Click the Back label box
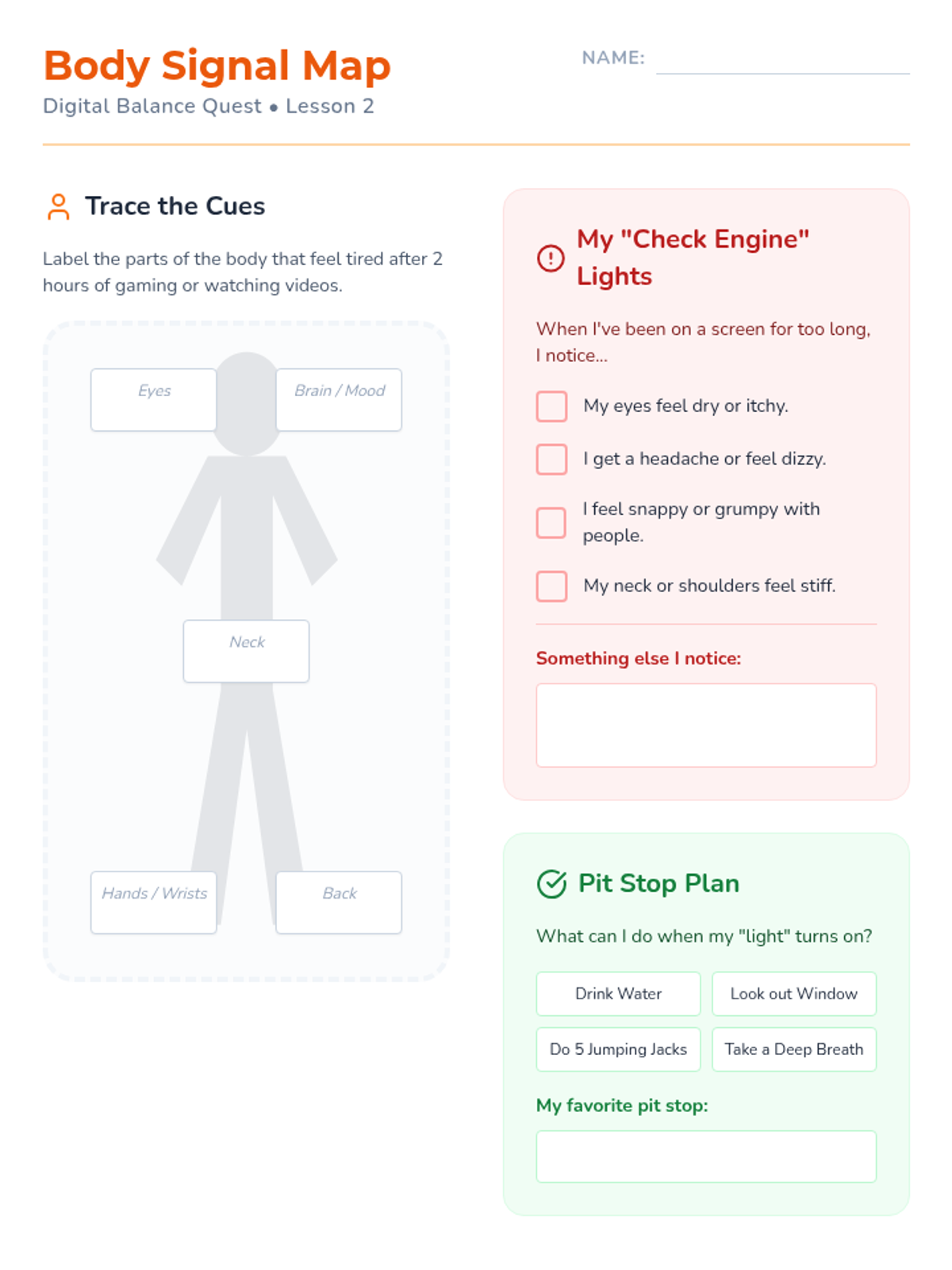Image resolution: width=952 pixels, height=1270 pixels. click(339, 902)
